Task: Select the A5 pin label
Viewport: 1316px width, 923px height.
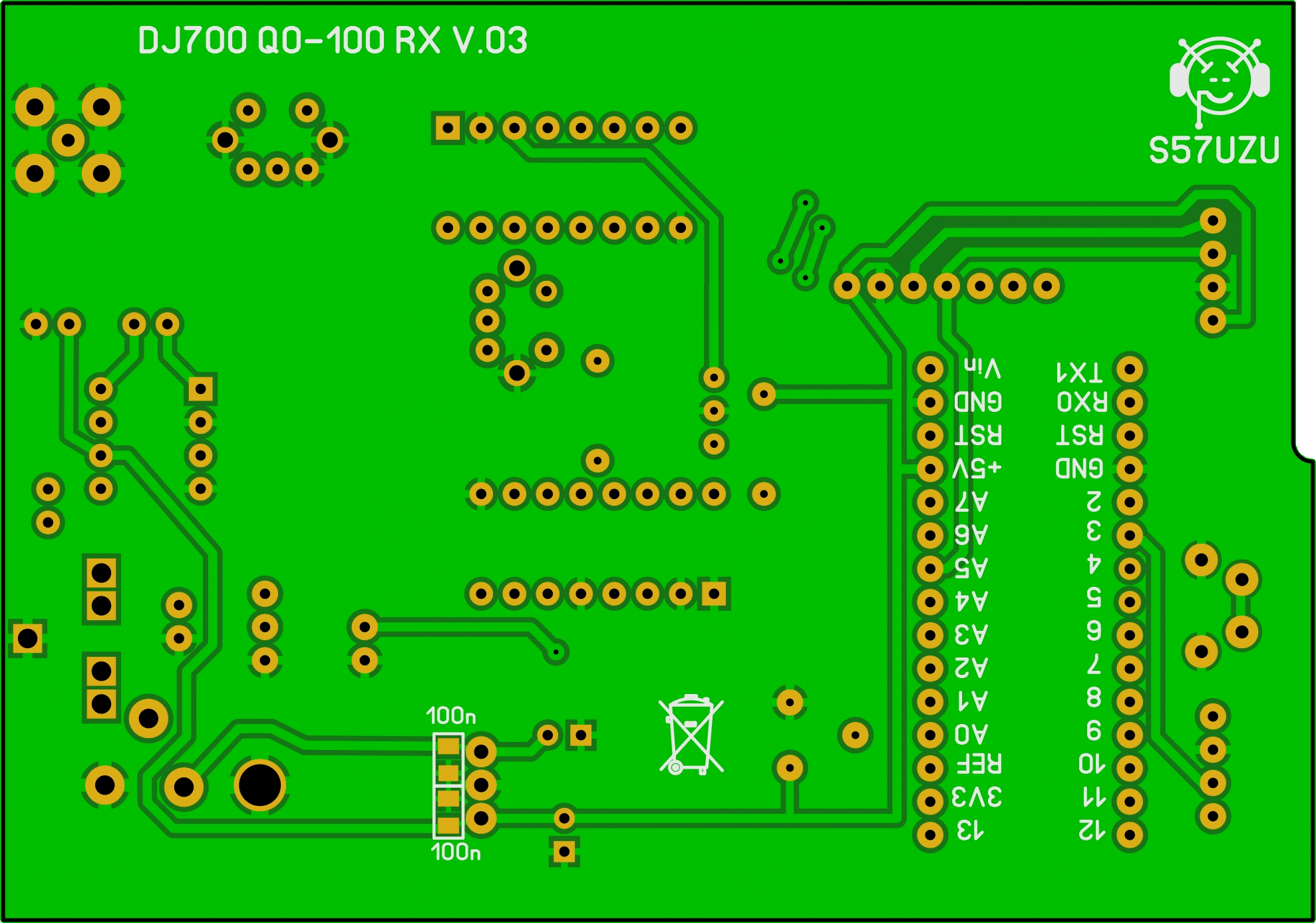Action: (971, 568)
